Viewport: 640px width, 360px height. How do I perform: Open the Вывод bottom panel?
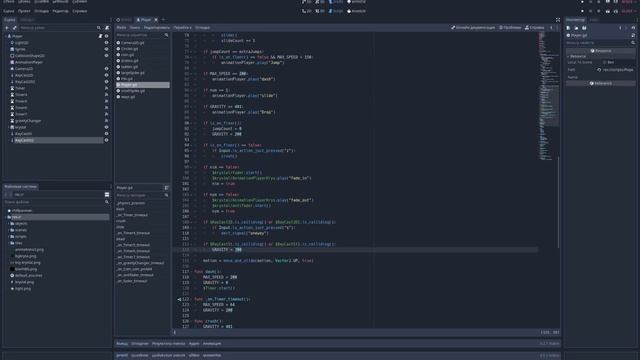122,344
